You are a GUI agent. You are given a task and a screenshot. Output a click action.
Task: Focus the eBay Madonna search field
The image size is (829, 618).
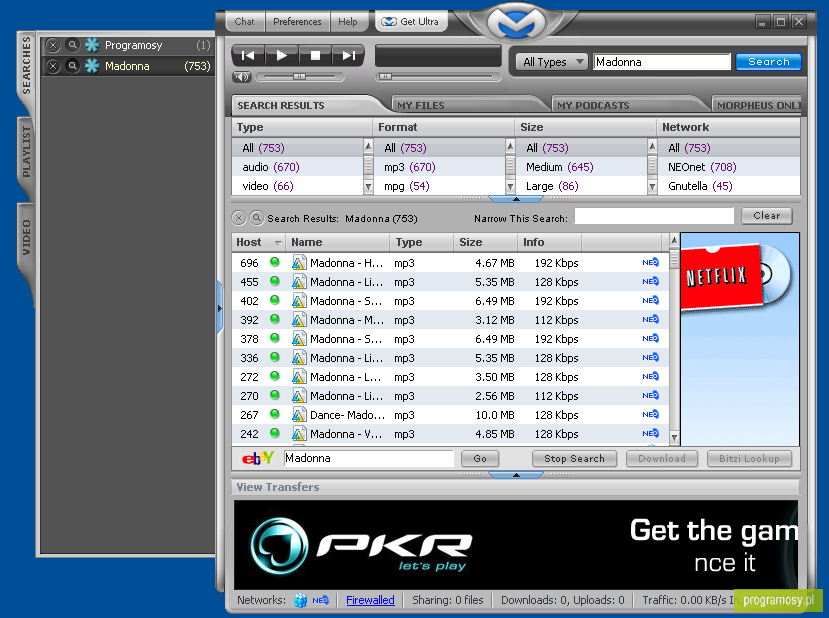pyautogui.click(x=369, y=458)
